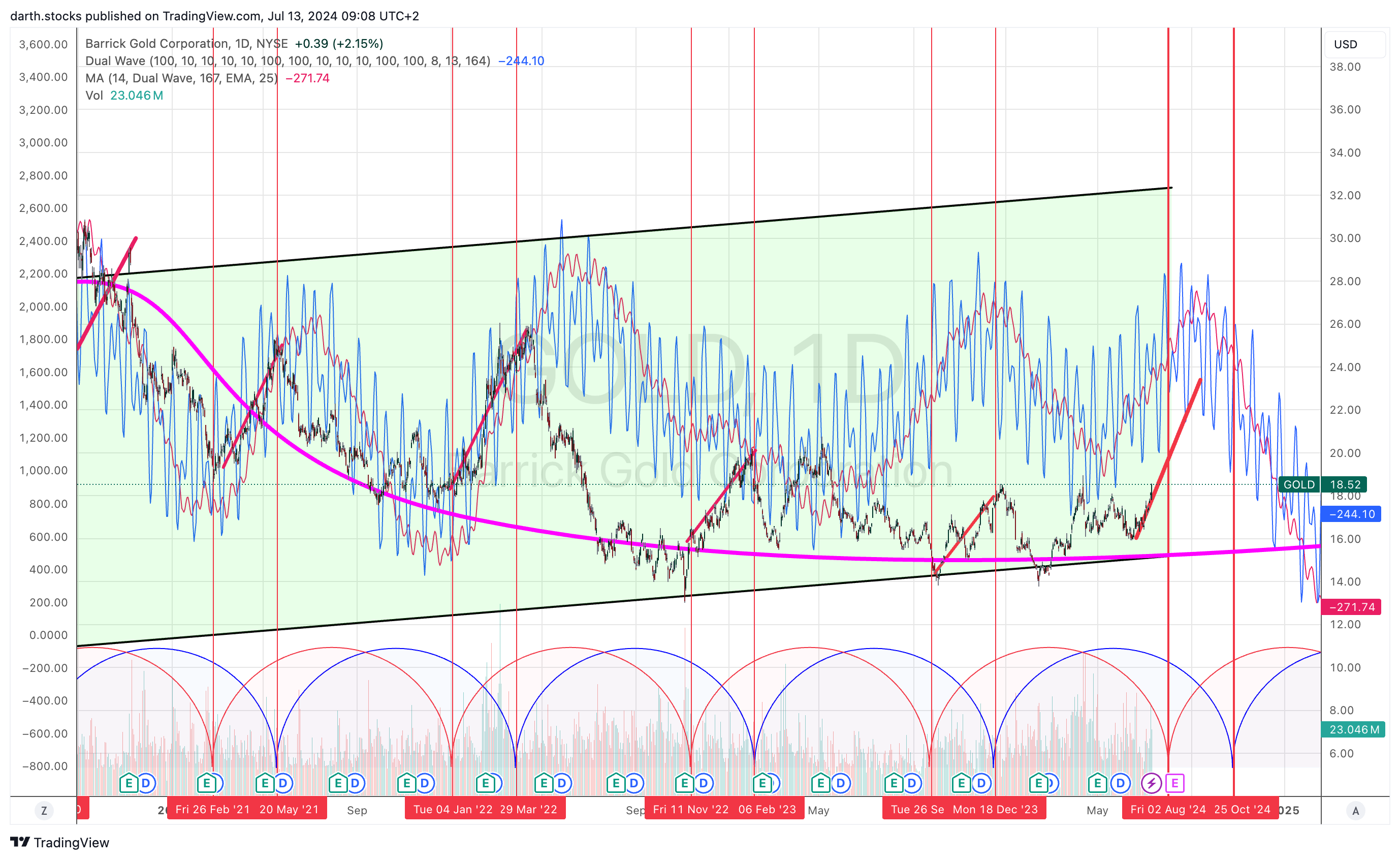Click the green 23.046 M volume label
This screenshot has height=860, width=1400.
pyautogui.click(x=1354, y=729)
